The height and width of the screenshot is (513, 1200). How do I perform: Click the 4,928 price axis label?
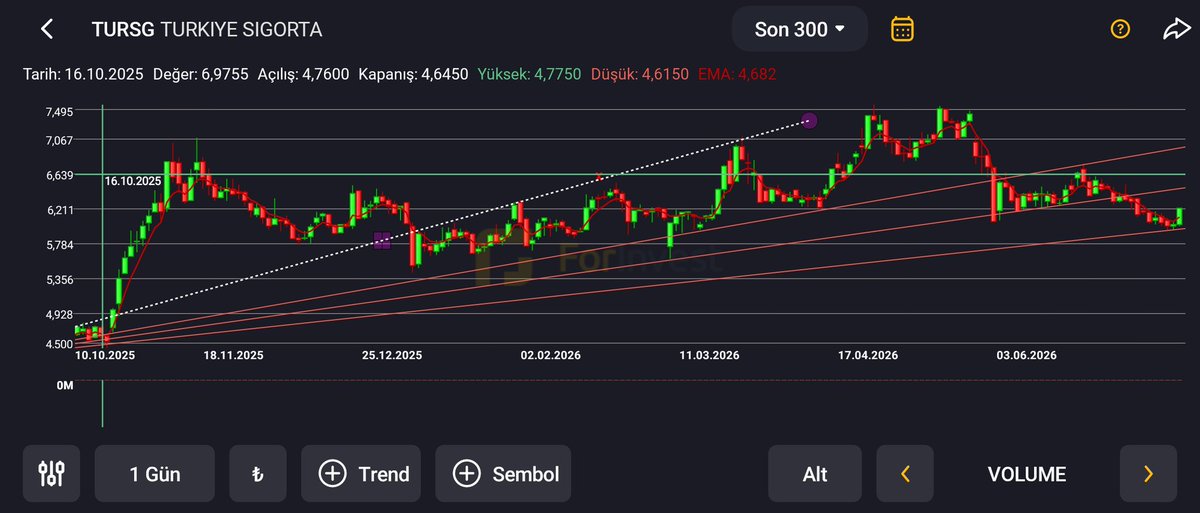coord(60,315)
